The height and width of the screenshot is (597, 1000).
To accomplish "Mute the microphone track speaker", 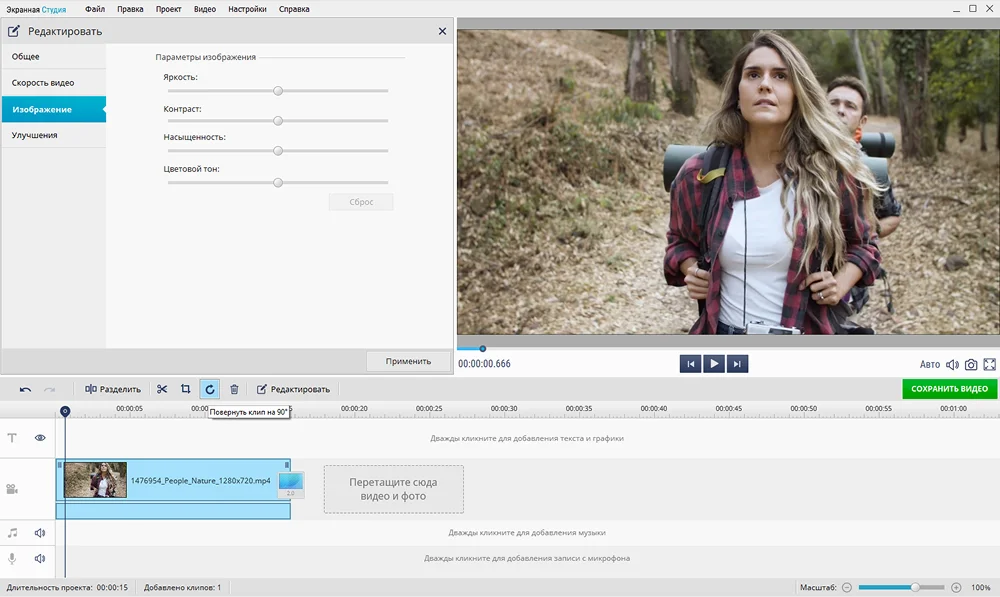I will point(41,558).
